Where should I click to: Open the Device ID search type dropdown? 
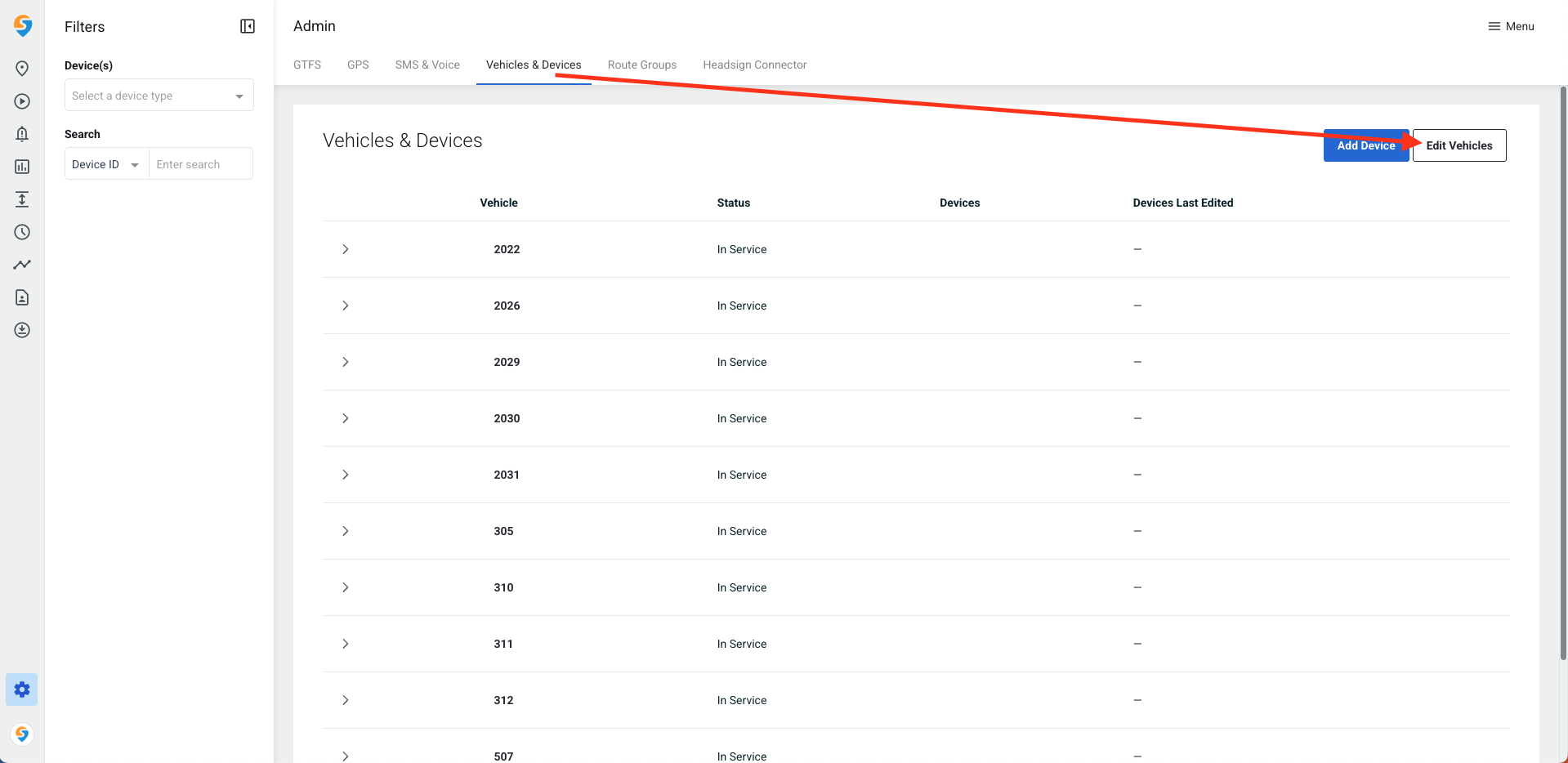point(106,164)
